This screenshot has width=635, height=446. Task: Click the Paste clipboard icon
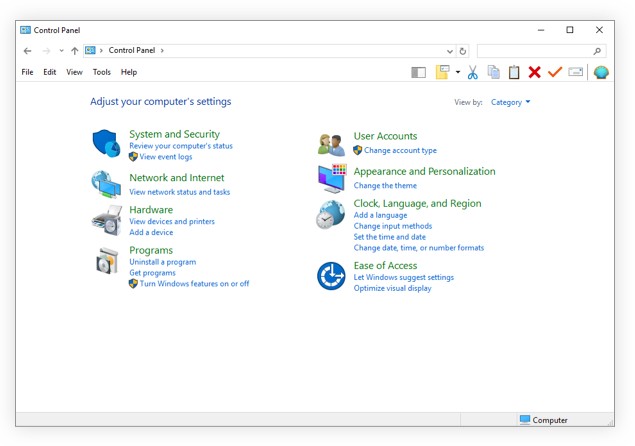514,72
